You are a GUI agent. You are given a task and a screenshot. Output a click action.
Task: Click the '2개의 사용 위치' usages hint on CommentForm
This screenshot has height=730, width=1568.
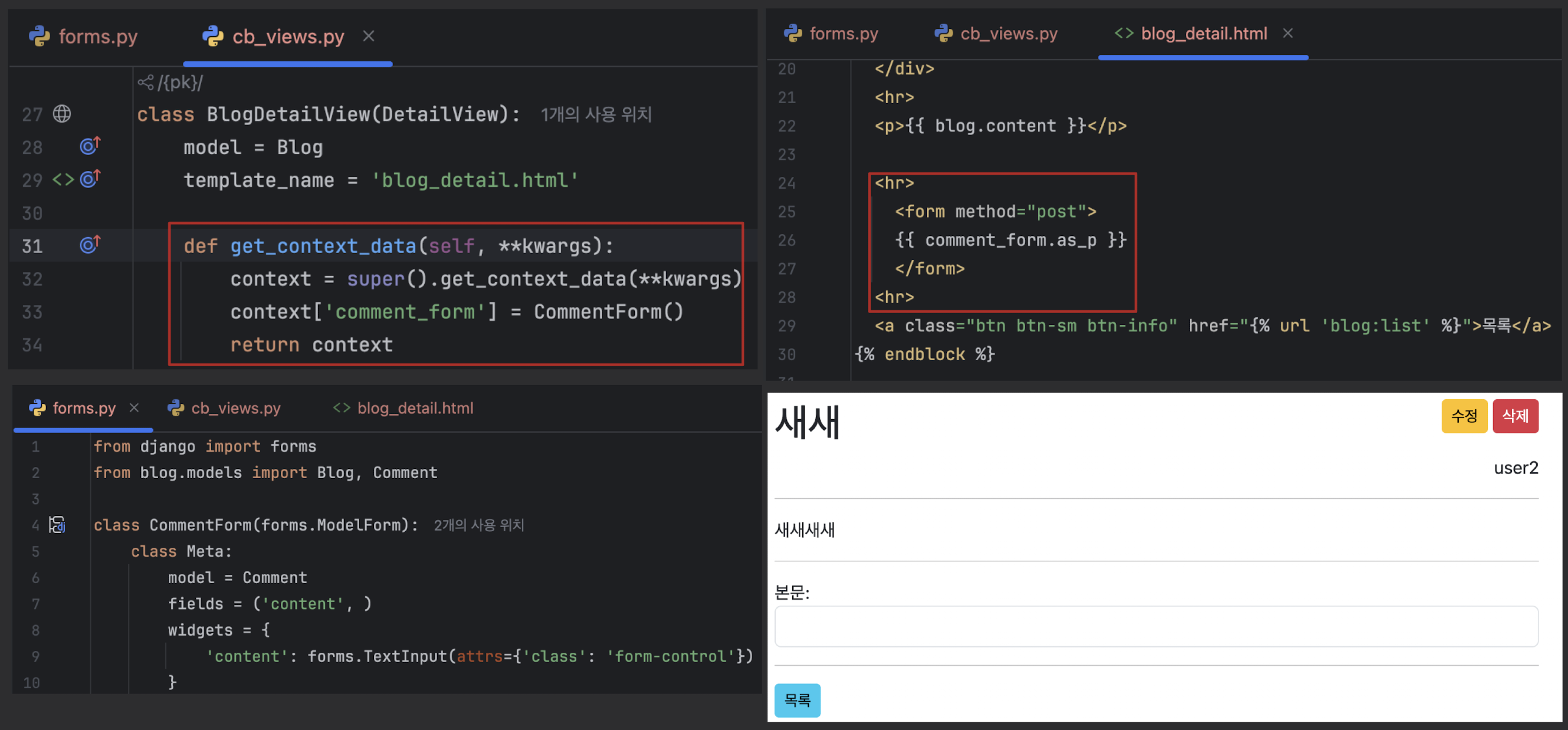pyautogui.click(x=478, y=525)
